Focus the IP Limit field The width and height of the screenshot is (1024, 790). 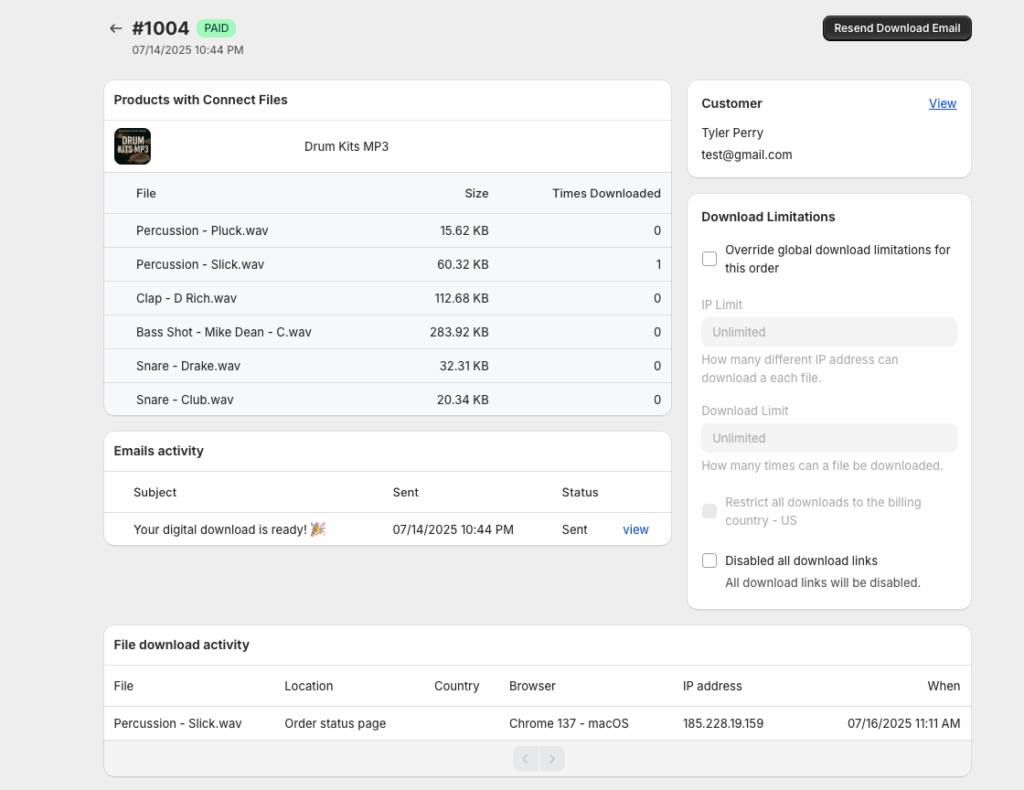coord(829,332)
